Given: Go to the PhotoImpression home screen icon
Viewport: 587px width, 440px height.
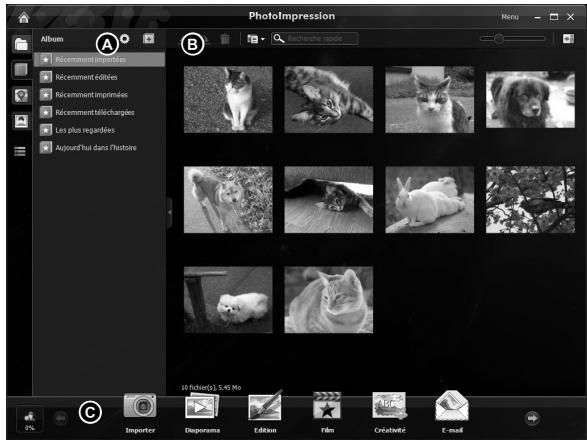Looking at the screenshot, I should pos(24,17).
